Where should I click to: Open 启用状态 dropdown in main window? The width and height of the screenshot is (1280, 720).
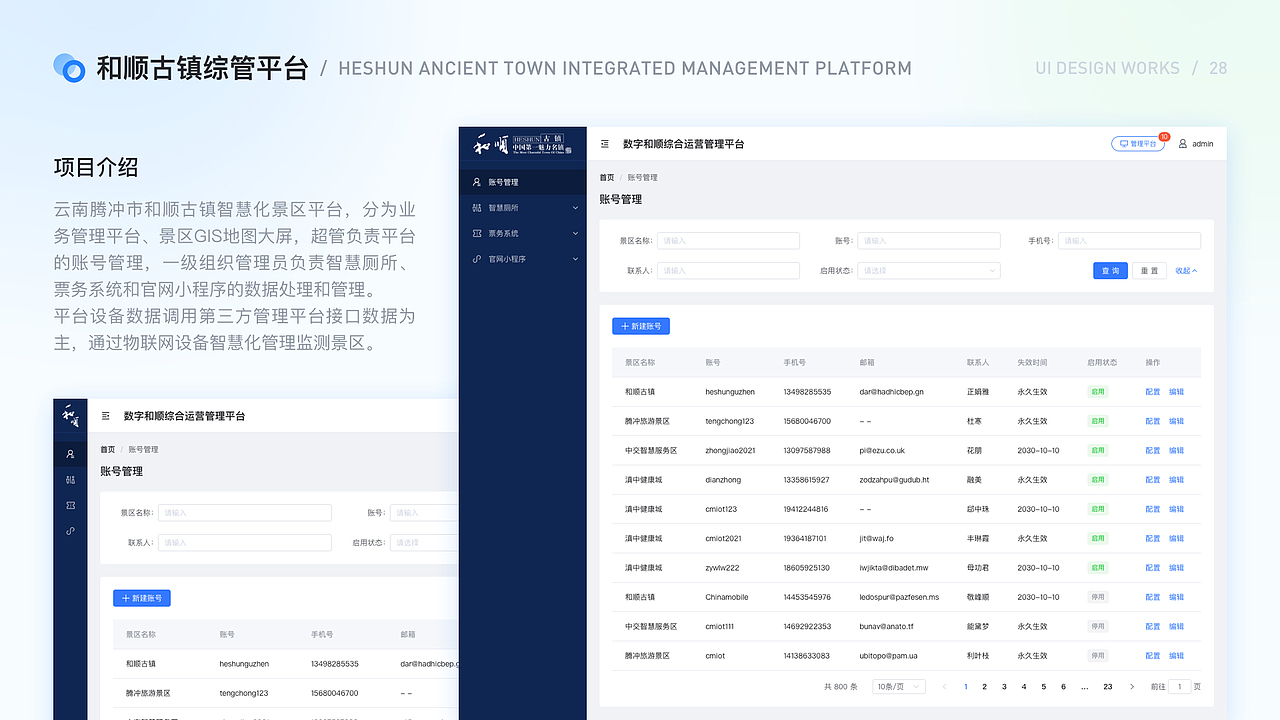(929, 270)
